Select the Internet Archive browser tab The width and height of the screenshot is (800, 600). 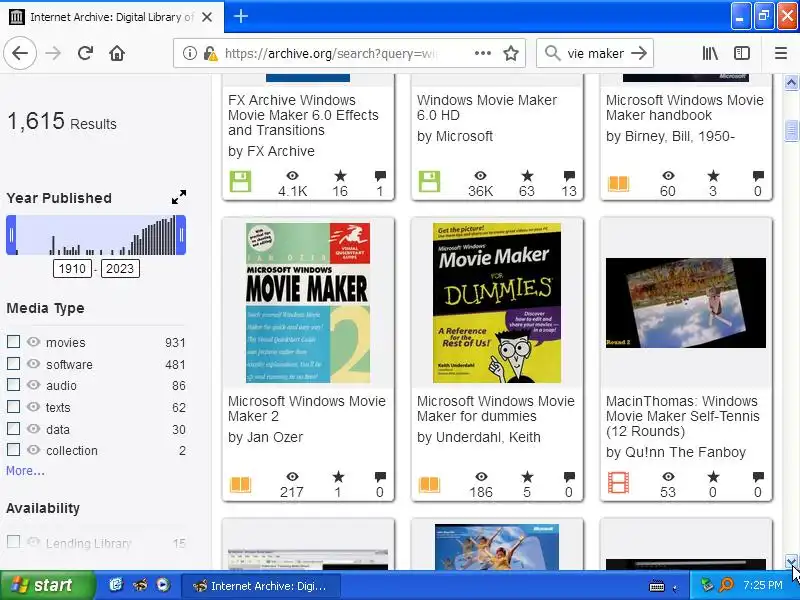coord(111,17)
